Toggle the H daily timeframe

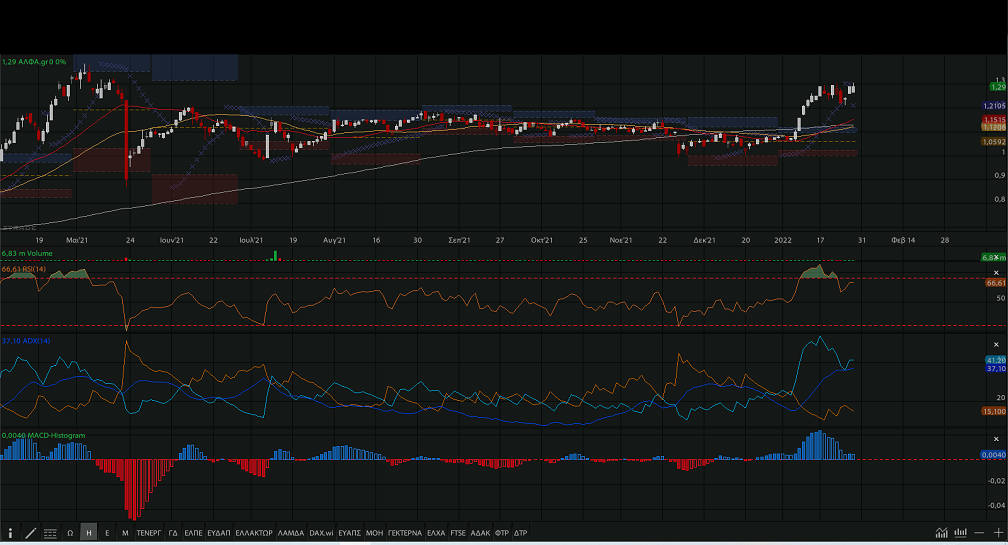coord(89,533)
